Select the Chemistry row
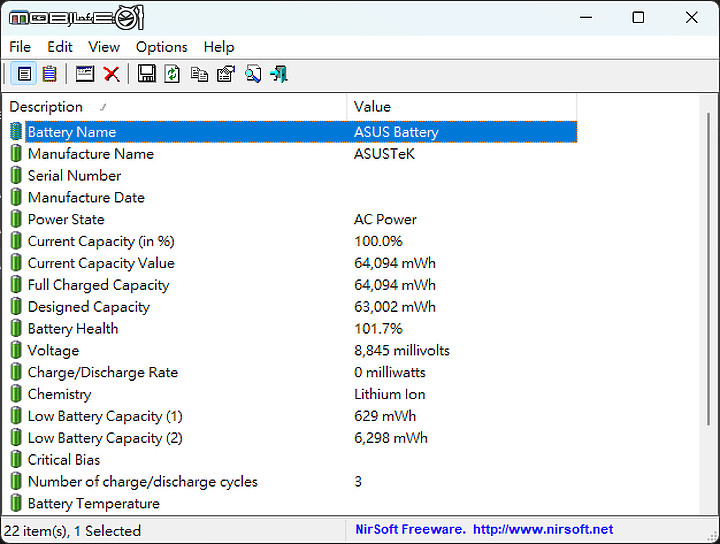The width and height of the screenshot is (720, 544). point(293,394)
